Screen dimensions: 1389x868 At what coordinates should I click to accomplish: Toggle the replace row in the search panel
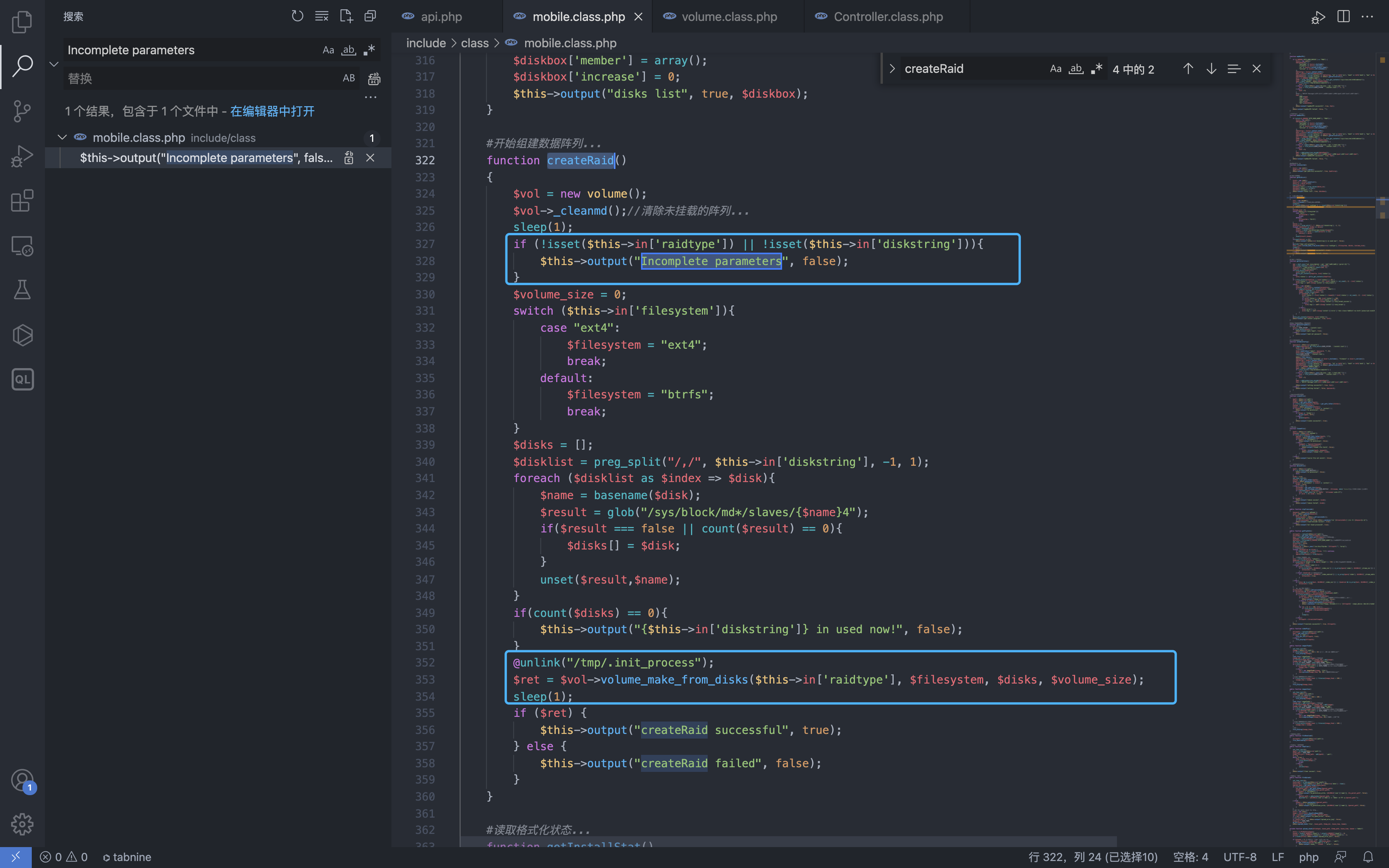(x=54, y=64)
